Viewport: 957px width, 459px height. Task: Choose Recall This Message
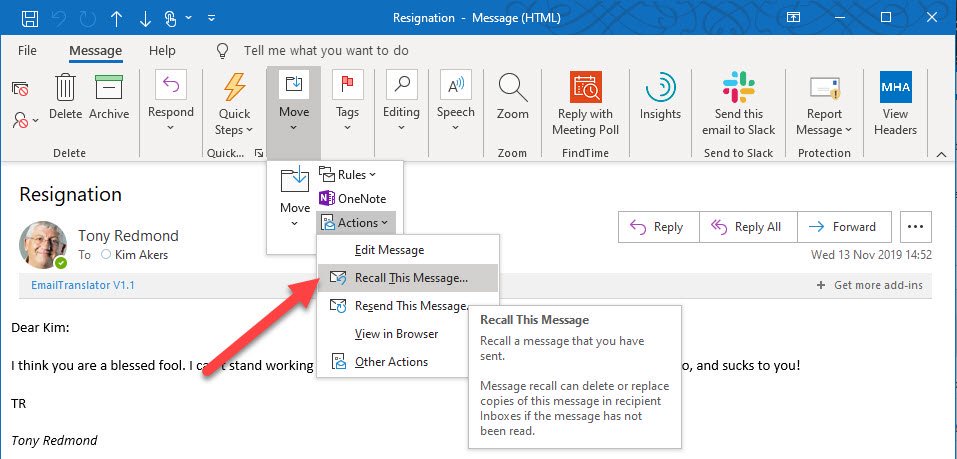point(408,278)
